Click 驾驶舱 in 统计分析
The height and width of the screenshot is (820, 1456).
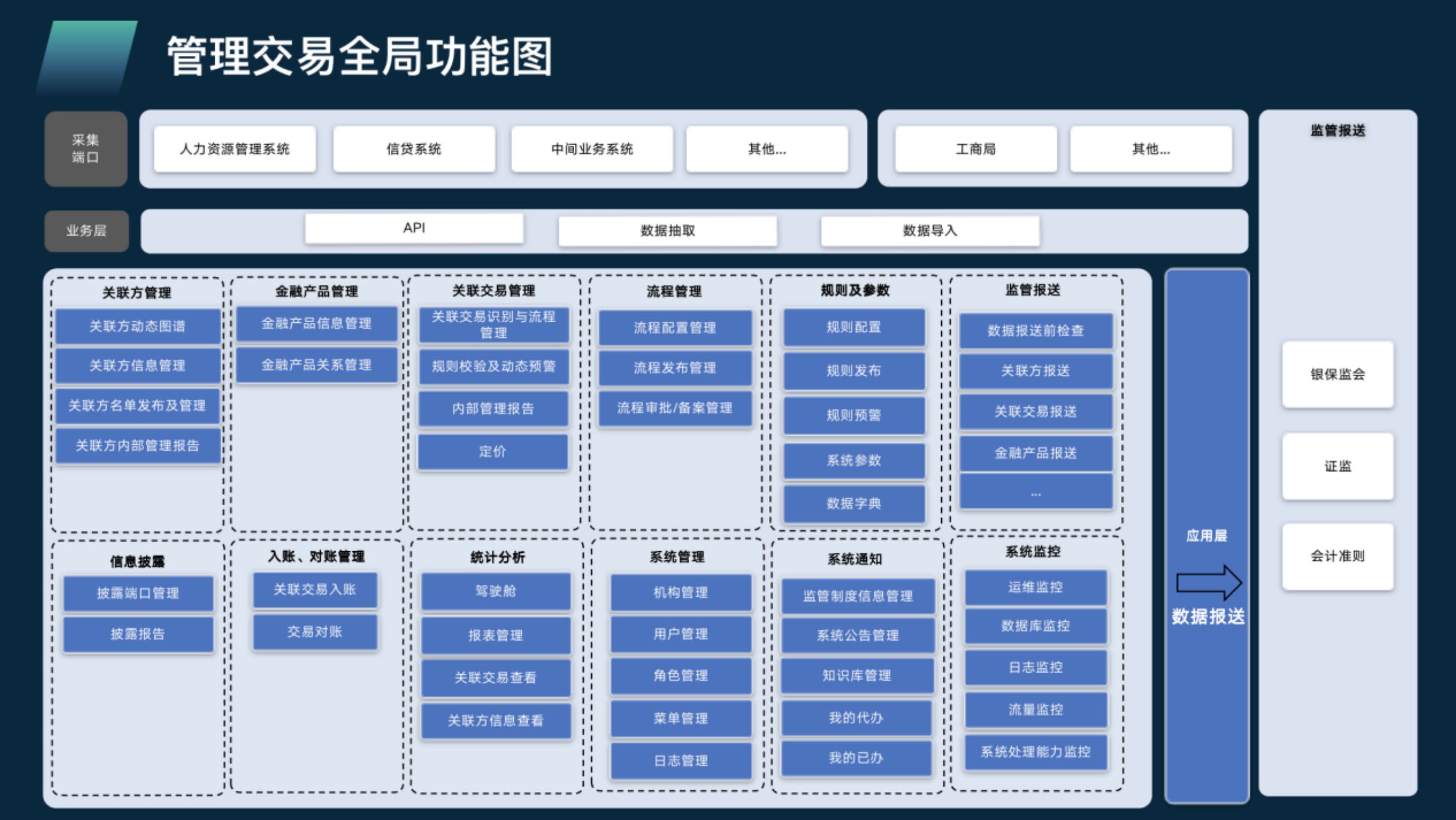pos(496,591)
